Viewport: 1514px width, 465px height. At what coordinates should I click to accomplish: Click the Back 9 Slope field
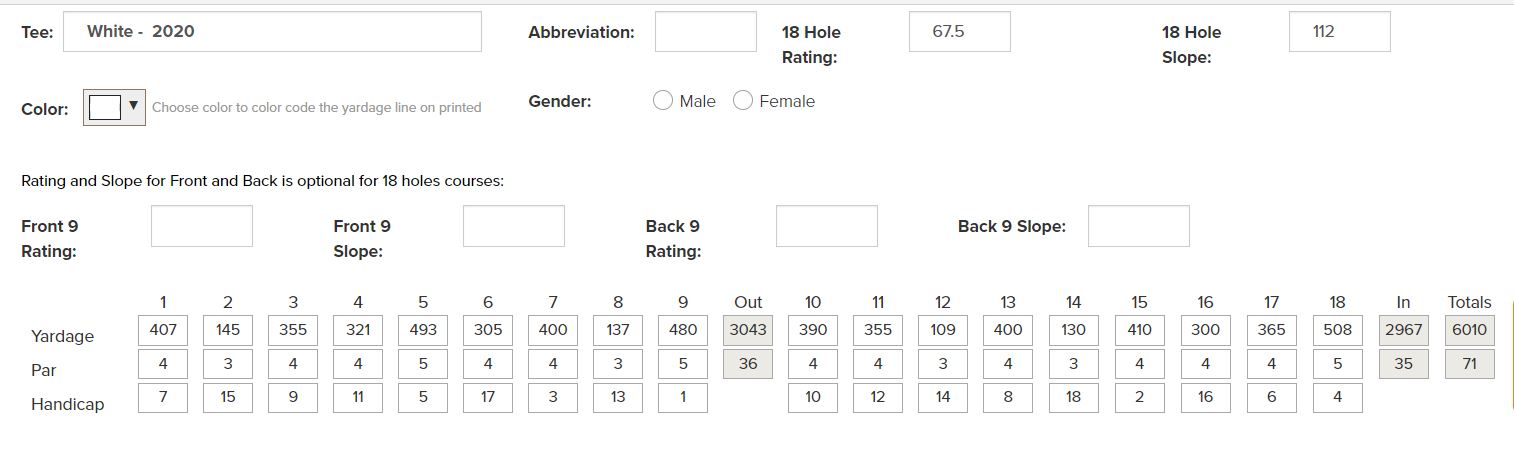(1138, 226)
